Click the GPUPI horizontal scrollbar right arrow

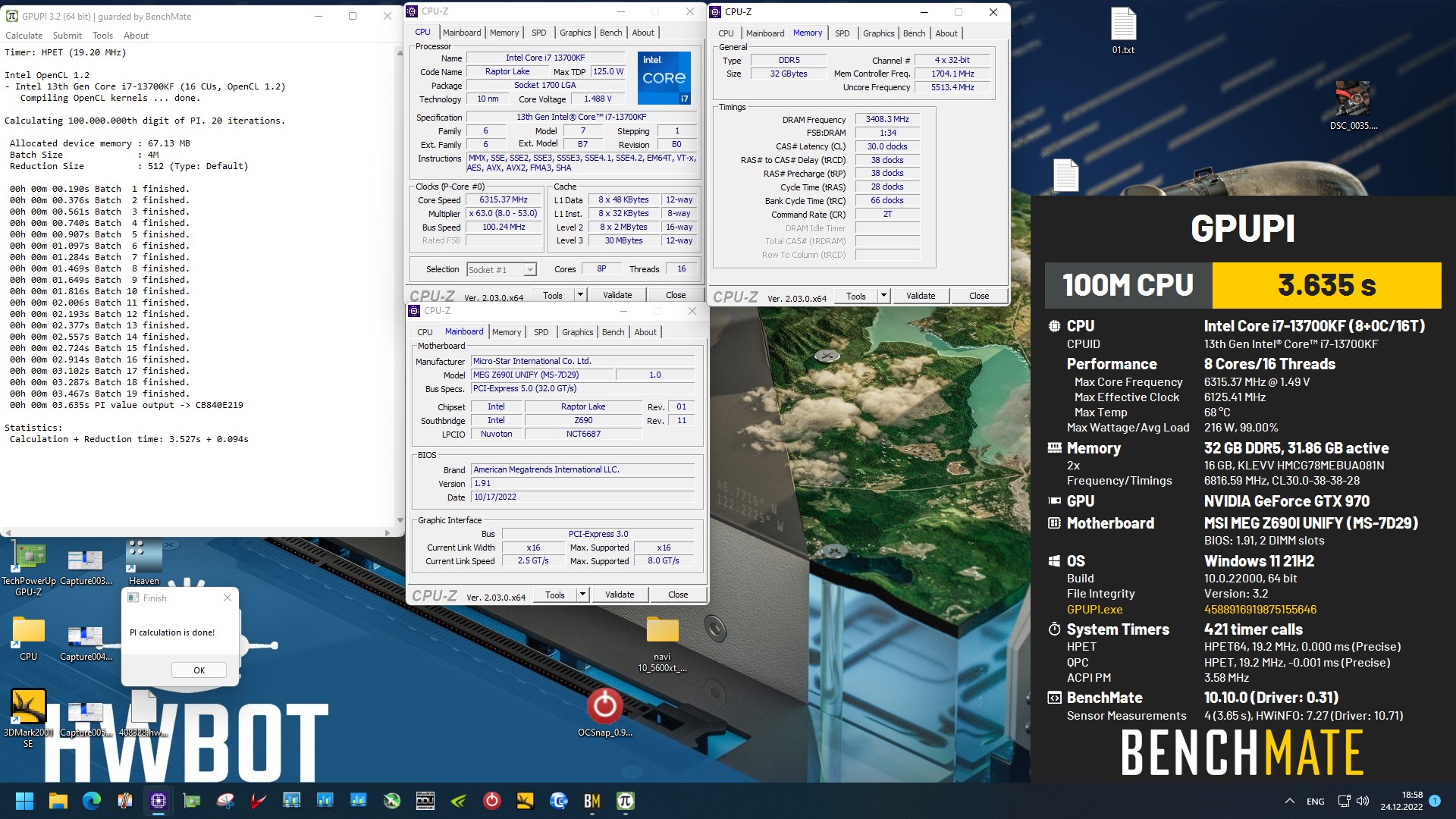click(388, 532)
